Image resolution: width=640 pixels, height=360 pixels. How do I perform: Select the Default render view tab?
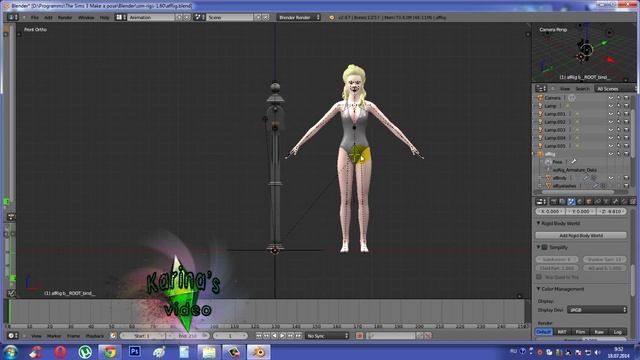click(544, 332)
